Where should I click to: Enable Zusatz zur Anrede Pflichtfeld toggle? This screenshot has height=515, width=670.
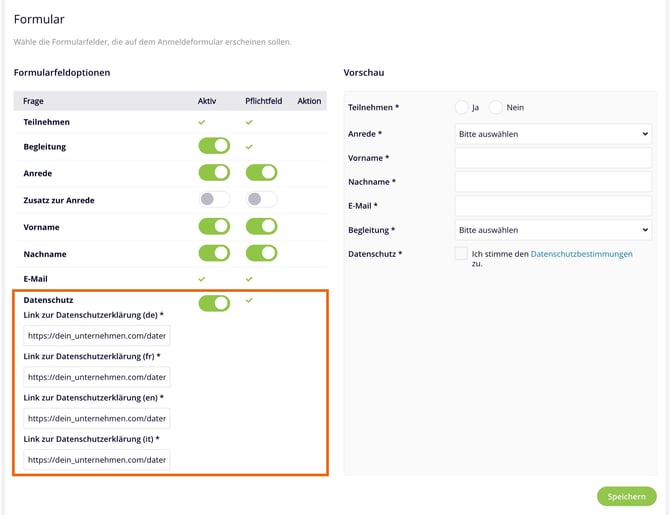(261, 200)
